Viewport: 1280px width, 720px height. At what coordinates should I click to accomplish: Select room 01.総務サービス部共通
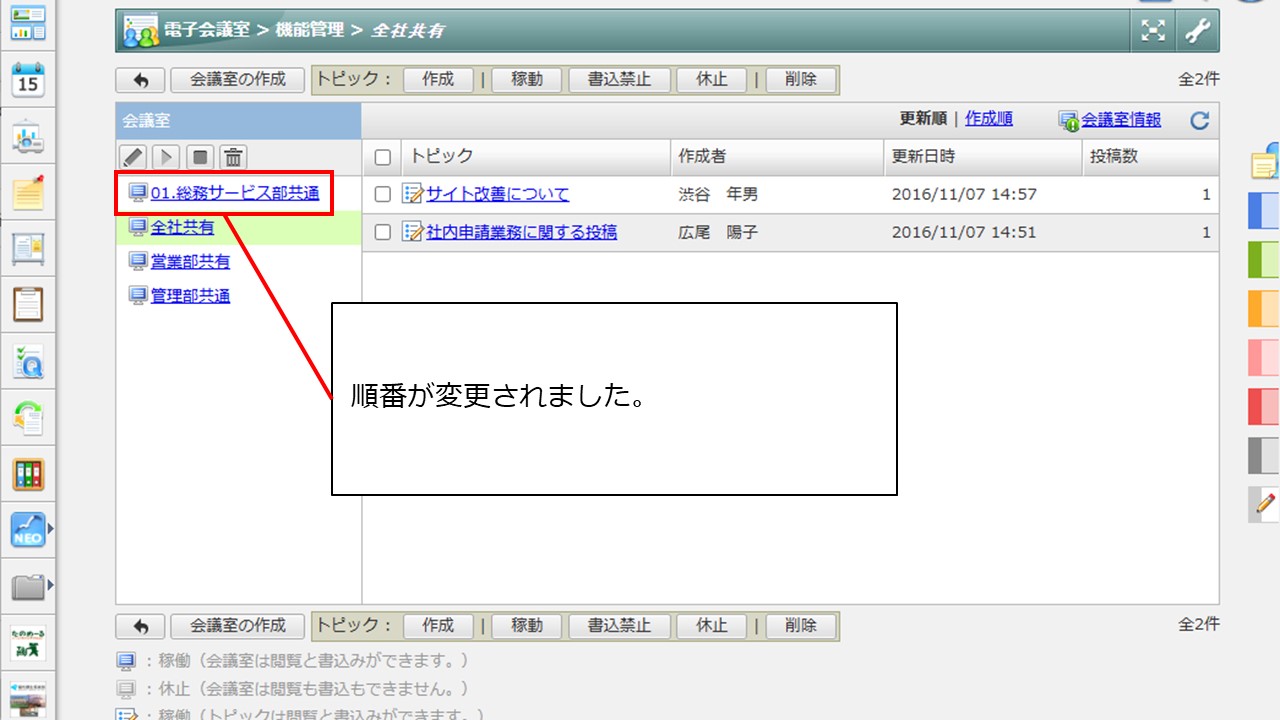pyautogui.click(x=235, y=193)
